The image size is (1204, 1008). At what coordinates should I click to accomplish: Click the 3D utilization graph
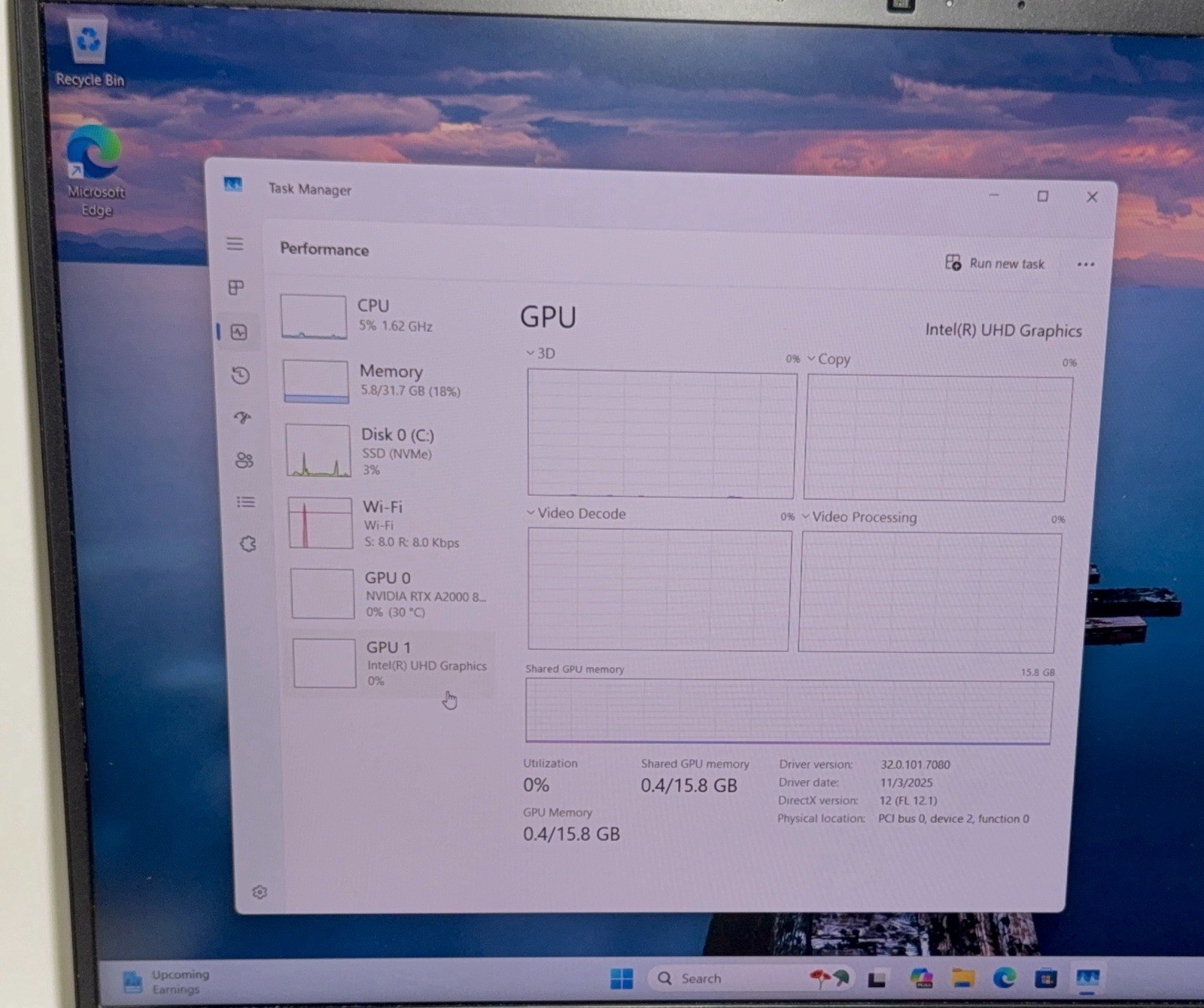[661, 434]
